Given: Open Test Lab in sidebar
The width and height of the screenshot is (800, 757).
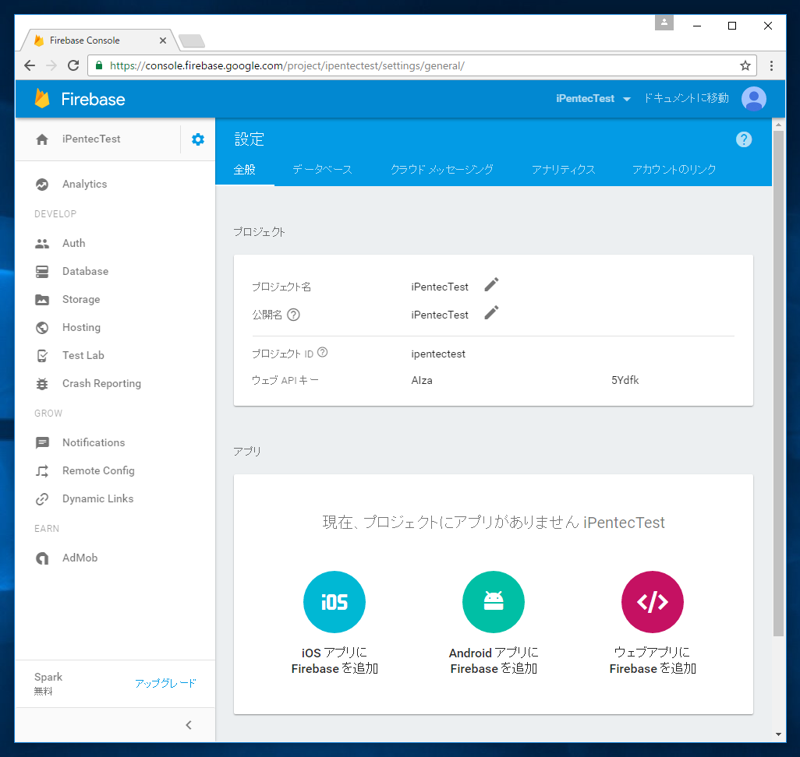Looking at the screenshot, I should coord(83,356).
